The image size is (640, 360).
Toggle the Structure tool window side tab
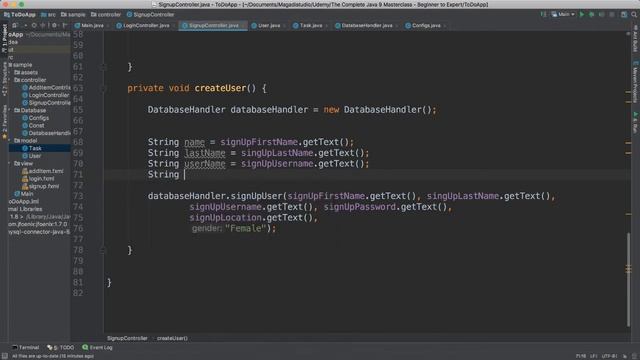coord(4,78)
